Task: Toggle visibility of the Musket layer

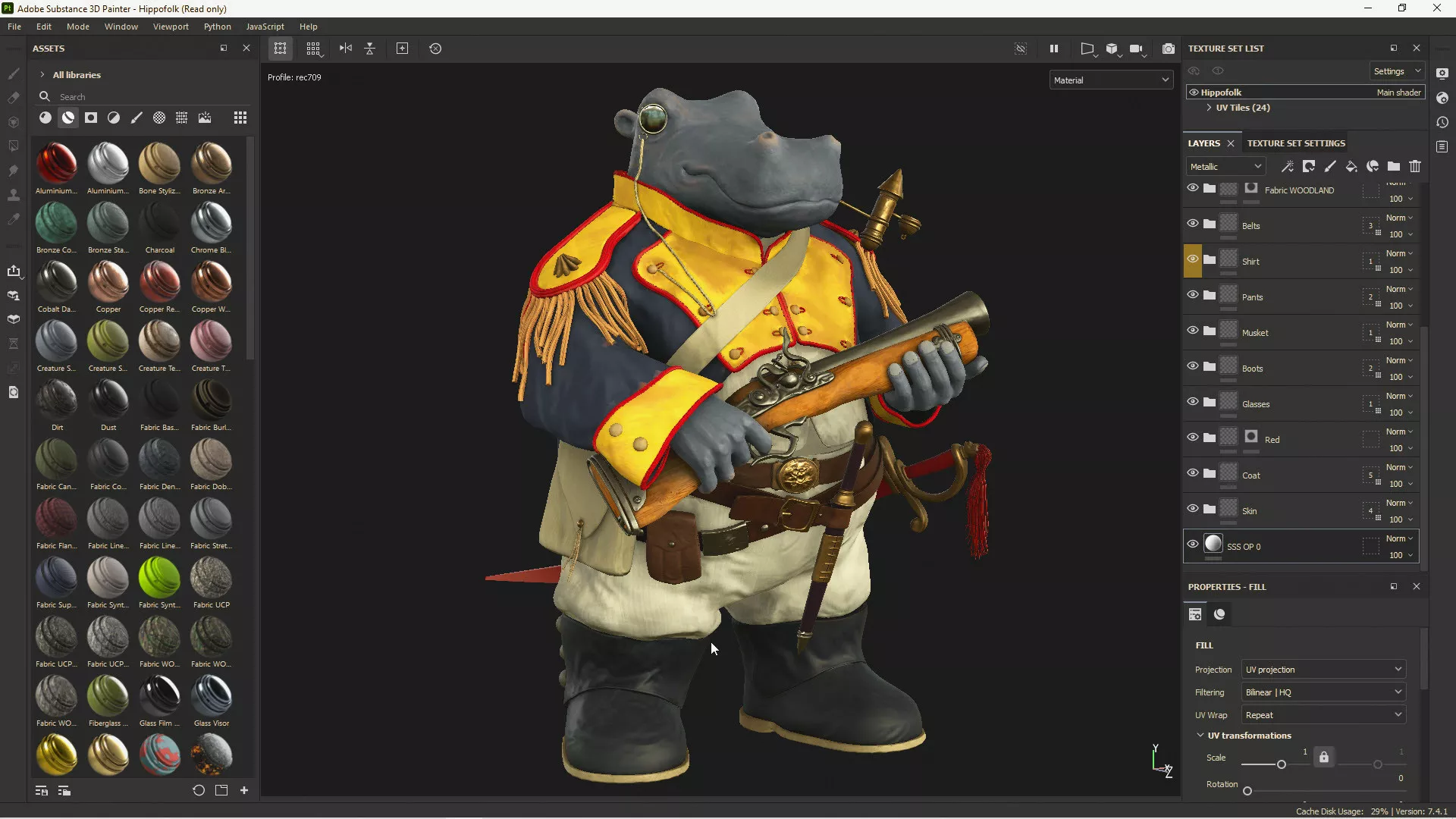Action: pos(1193,331)
